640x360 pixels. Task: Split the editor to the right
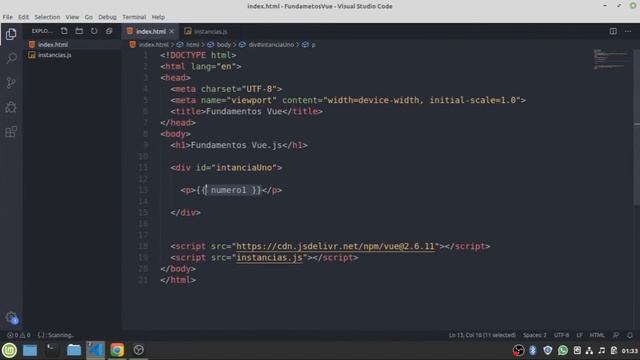pyautogui.click(x=613, y=31)
